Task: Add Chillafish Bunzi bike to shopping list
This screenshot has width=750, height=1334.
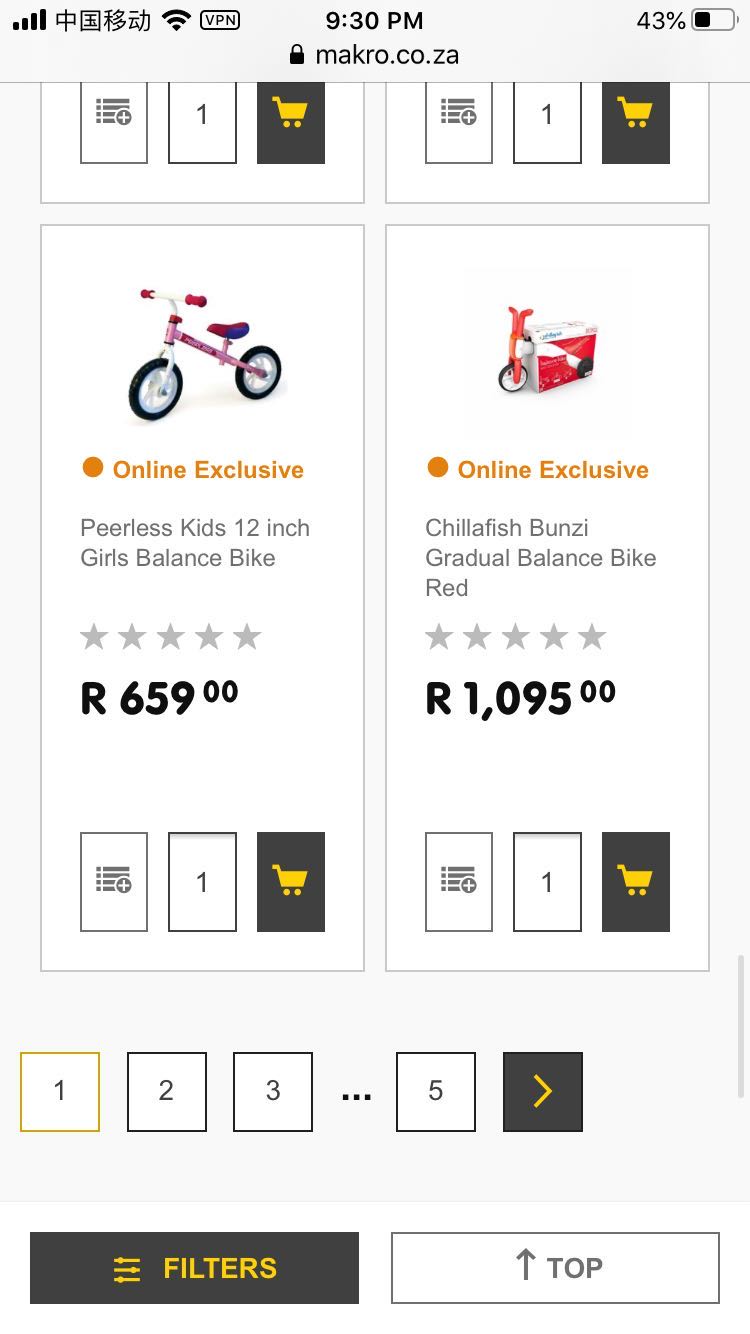Action: point(459,881)
